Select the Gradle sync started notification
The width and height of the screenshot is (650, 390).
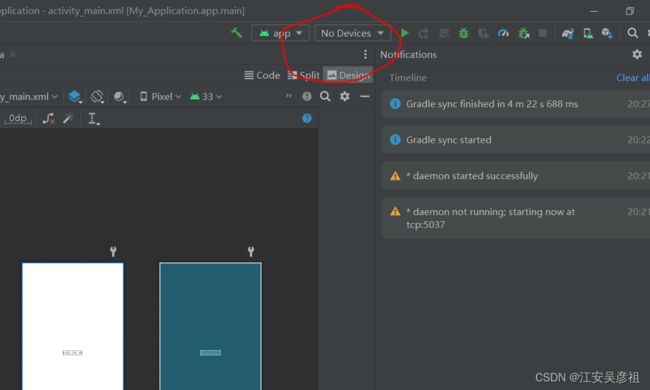[x=515, y=140]
